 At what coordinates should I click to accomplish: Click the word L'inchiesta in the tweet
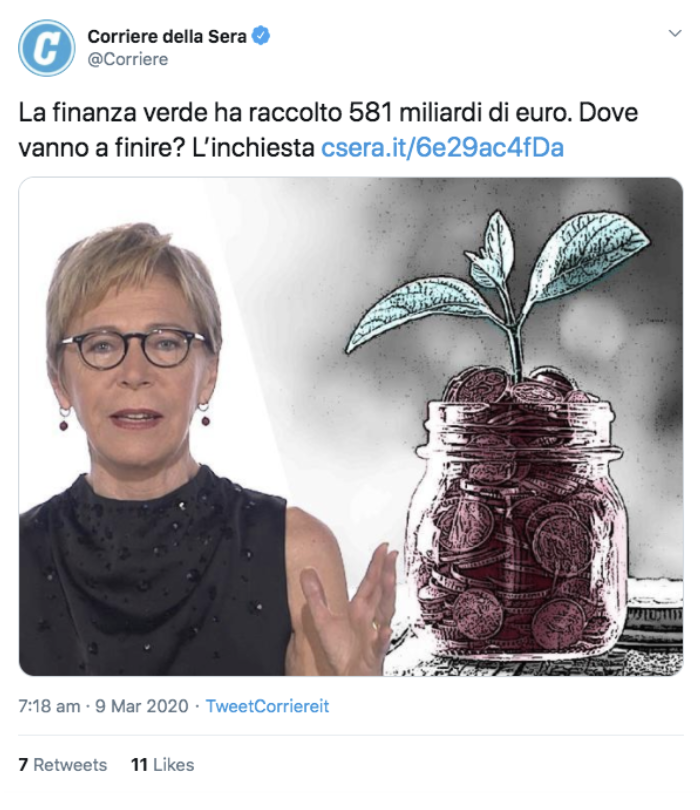click(x=253, y=148)
